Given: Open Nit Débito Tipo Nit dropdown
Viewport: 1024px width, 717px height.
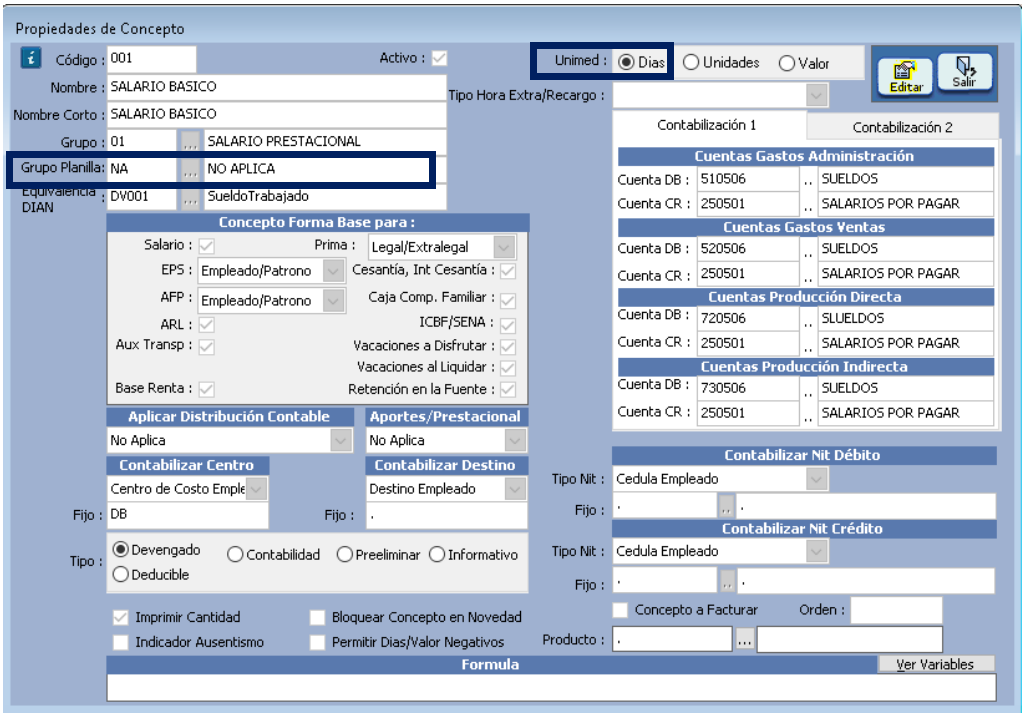Looking at the screenshot, I should pos(816,479).
